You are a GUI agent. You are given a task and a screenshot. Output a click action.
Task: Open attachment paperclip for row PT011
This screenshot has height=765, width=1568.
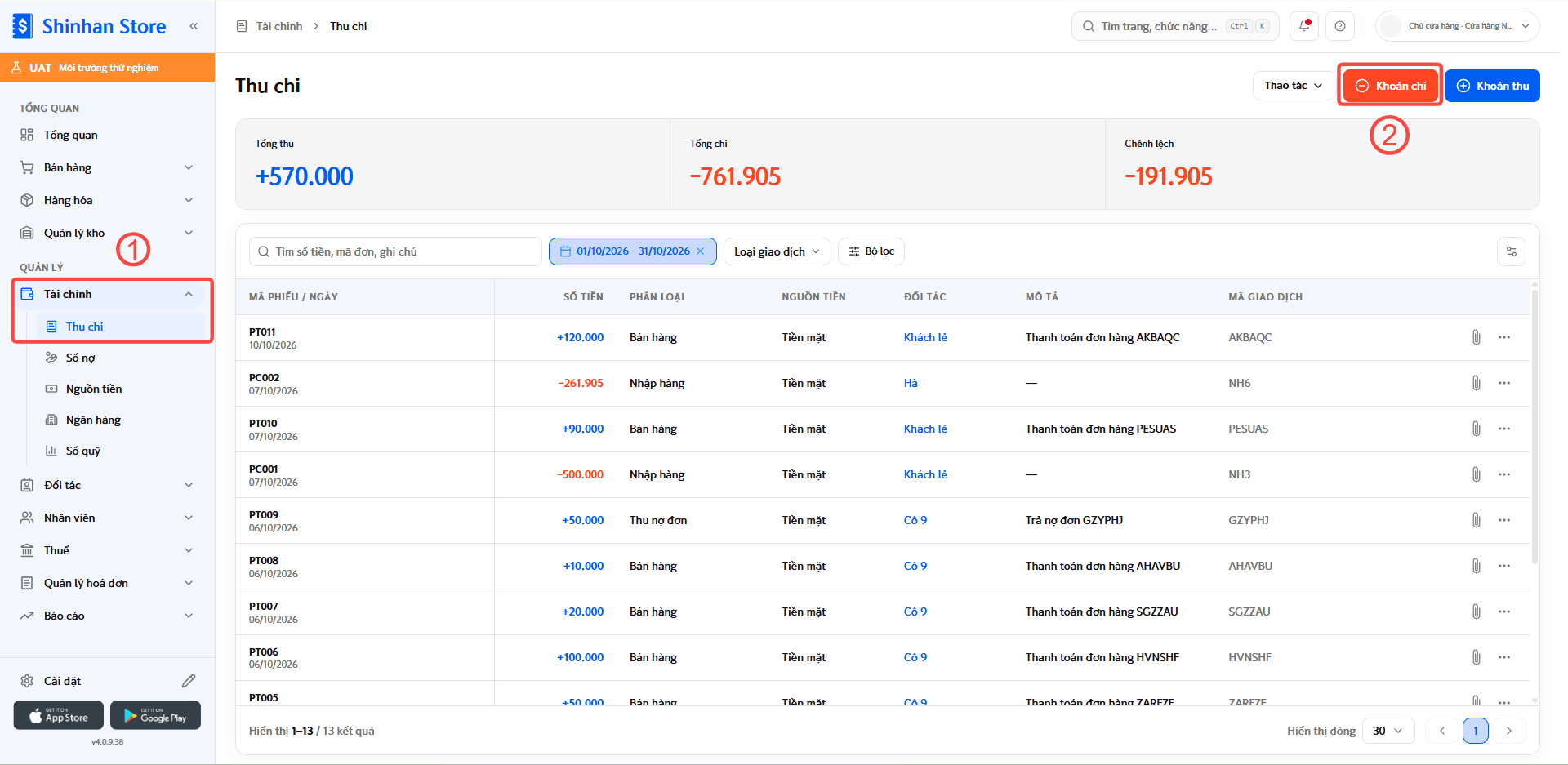[x=1476, y=337]
